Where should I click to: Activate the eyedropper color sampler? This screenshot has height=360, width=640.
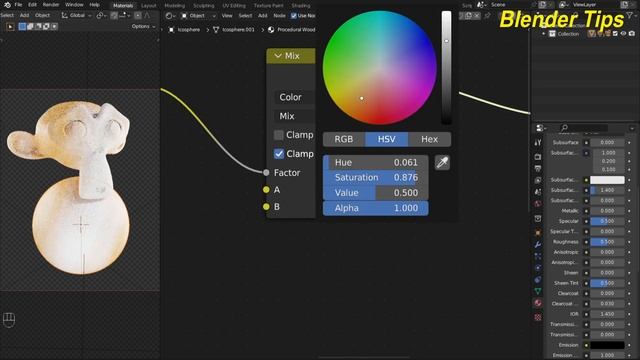coord(442,163)
